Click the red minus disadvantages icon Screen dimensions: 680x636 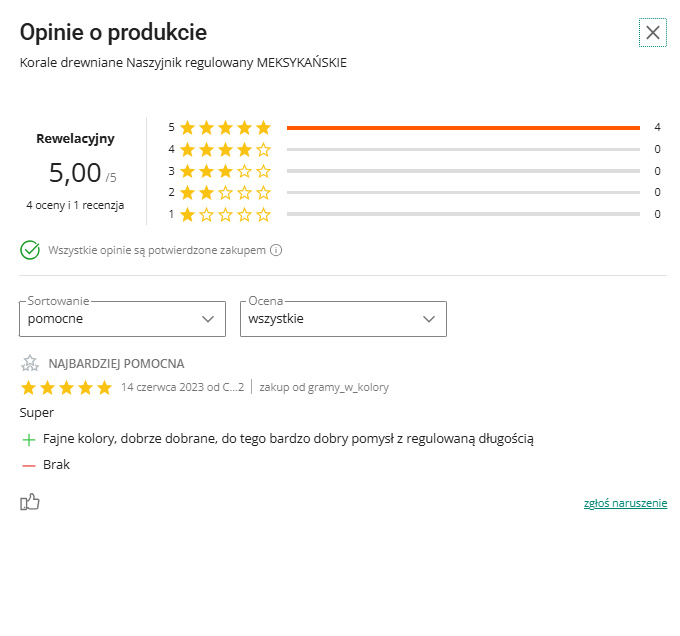click(x=29, y=465)
